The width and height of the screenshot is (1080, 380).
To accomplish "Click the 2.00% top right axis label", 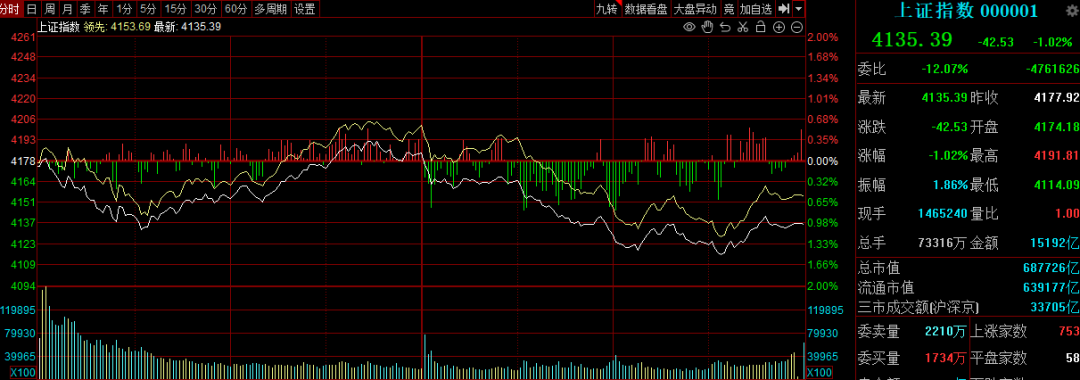I will pos(823,37).
